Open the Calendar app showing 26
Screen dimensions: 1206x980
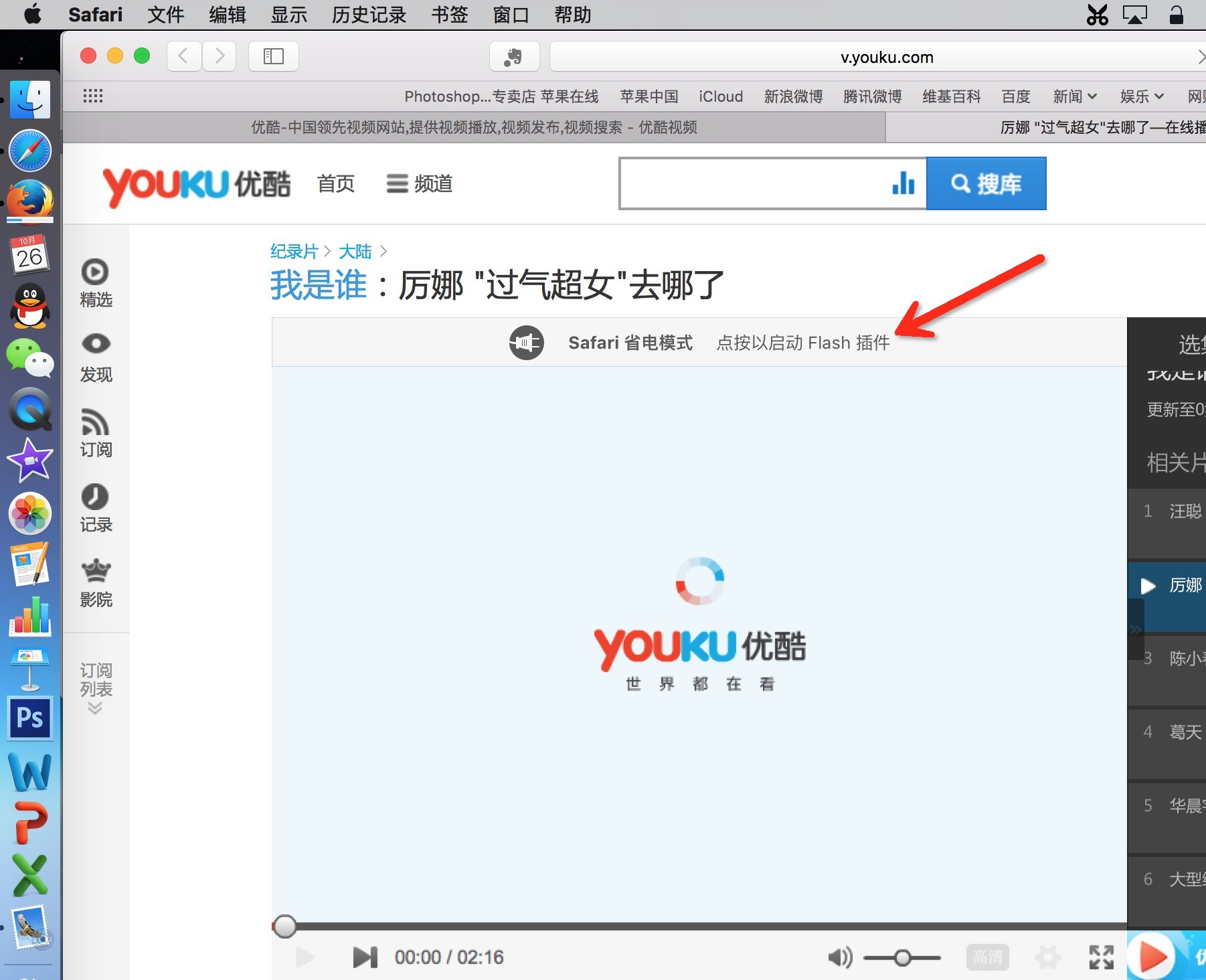click(x=30, y=254)
